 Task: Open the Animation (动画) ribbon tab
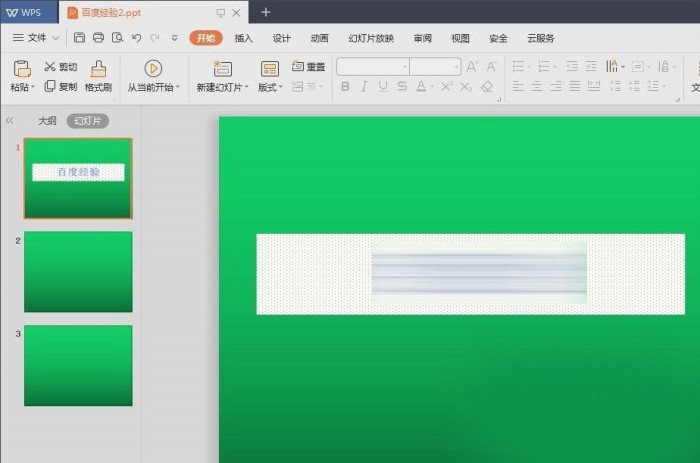(x=319, y=38)
